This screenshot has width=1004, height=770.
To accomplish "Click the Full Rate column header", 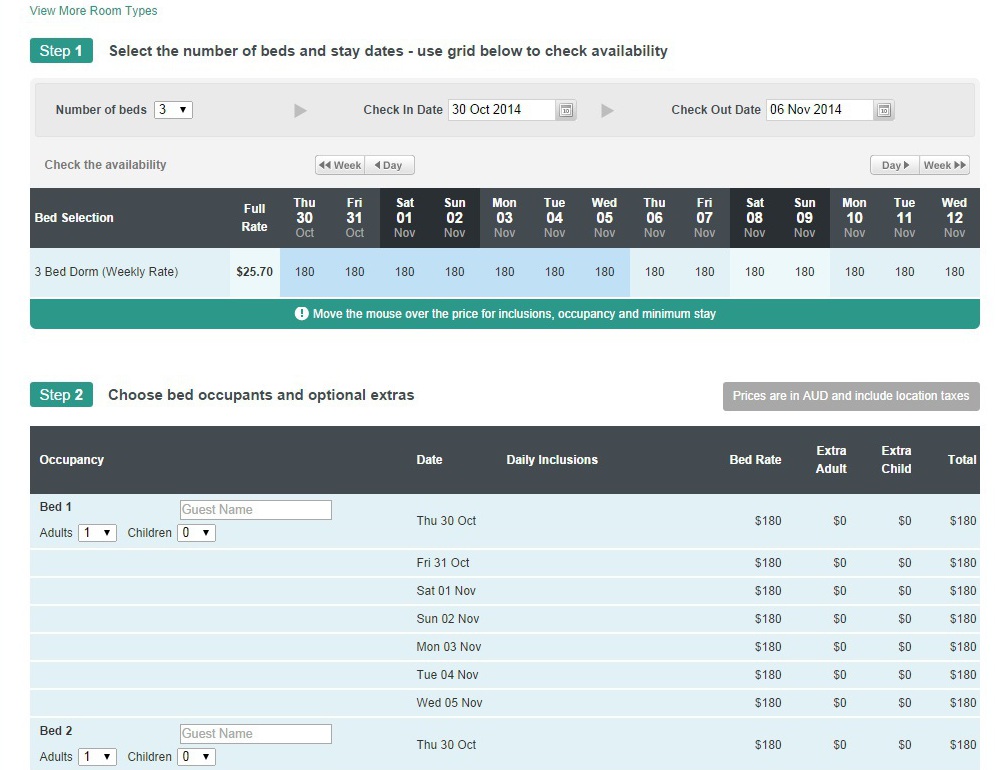I will 254,218.
